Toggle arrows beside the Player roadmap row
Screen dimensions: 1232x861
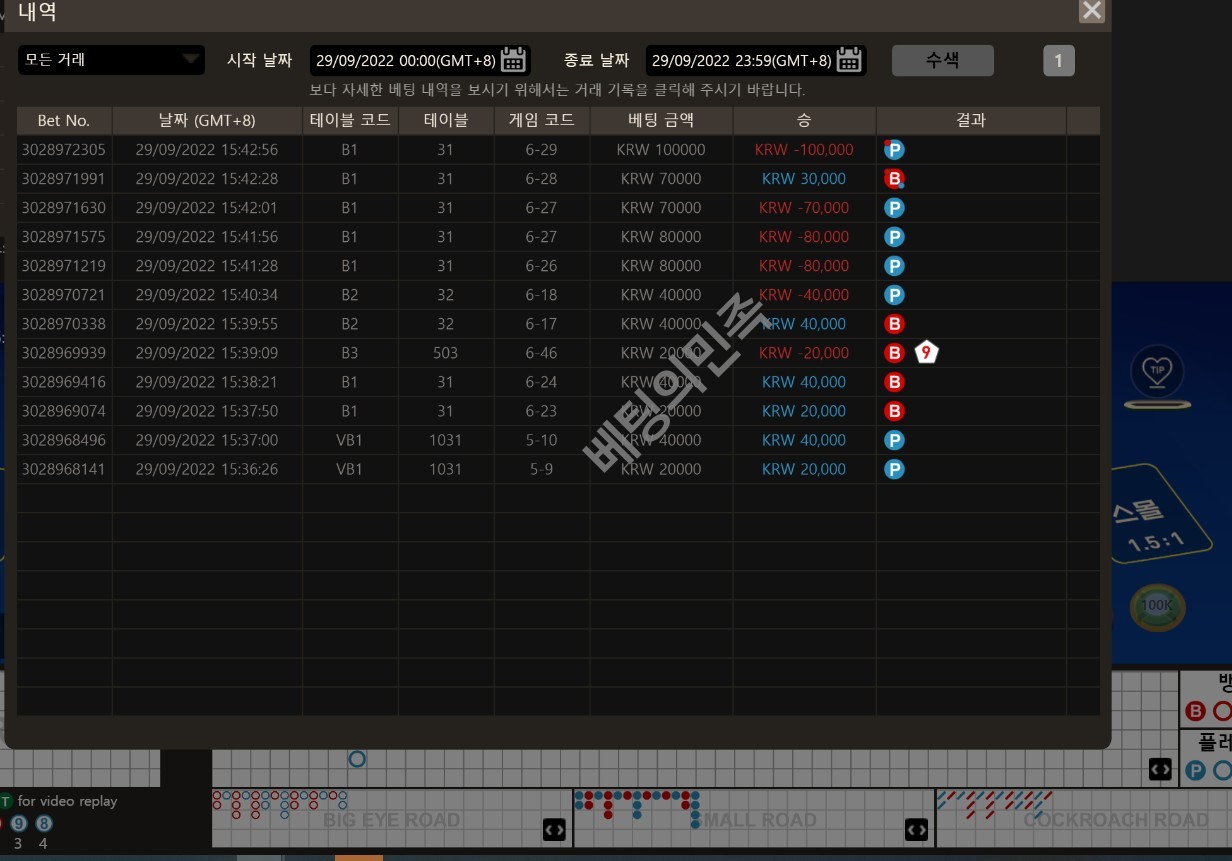point(1160,769)
